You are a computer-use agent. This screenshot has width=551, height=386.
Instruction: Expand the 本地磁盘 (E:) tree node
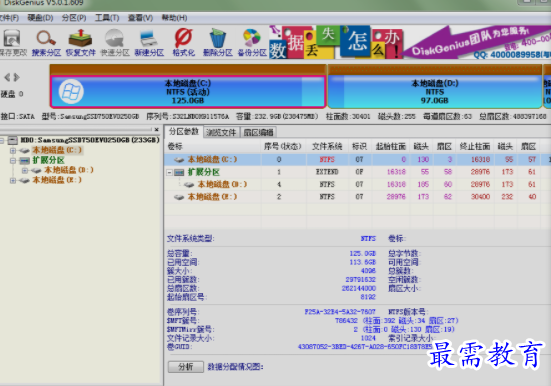(x=13, y=180)
